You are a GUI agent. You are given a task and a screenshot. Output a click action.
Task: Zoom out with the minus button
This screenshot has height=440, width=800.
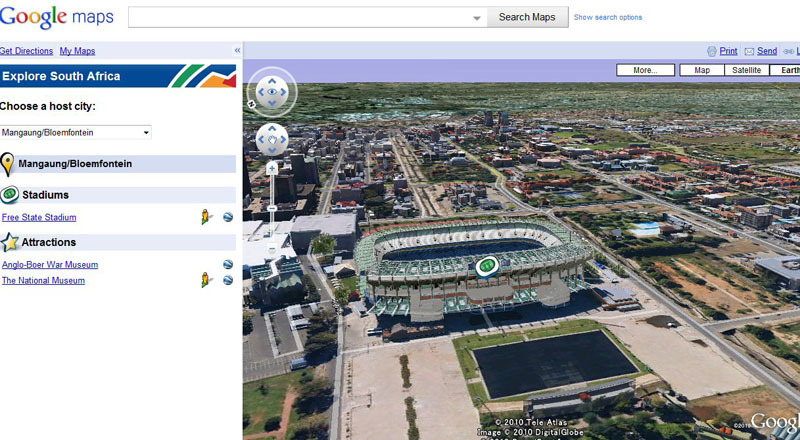tap(272, 249)
